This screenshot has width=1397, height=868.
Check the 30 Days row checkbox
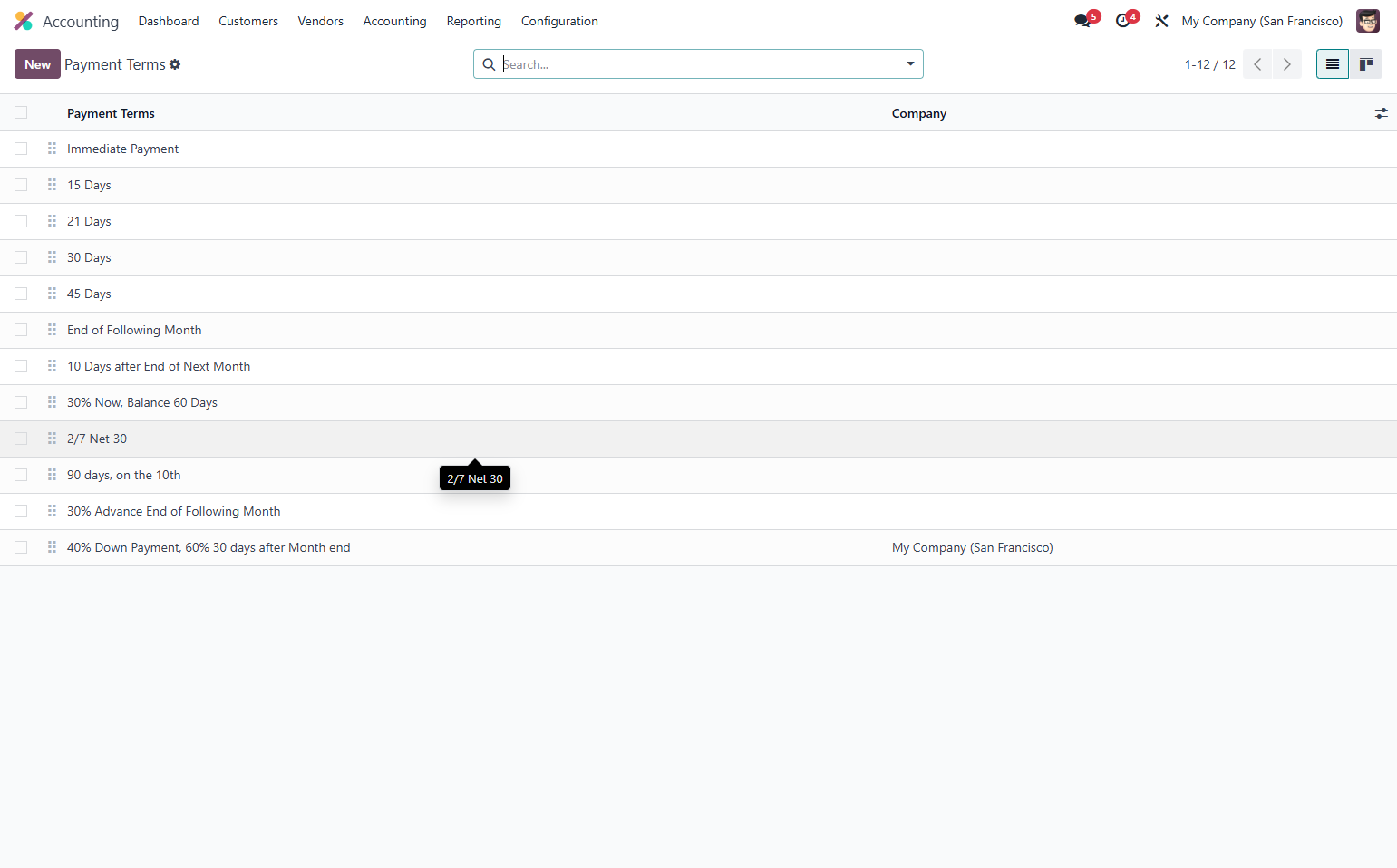(x=21, y=257)
